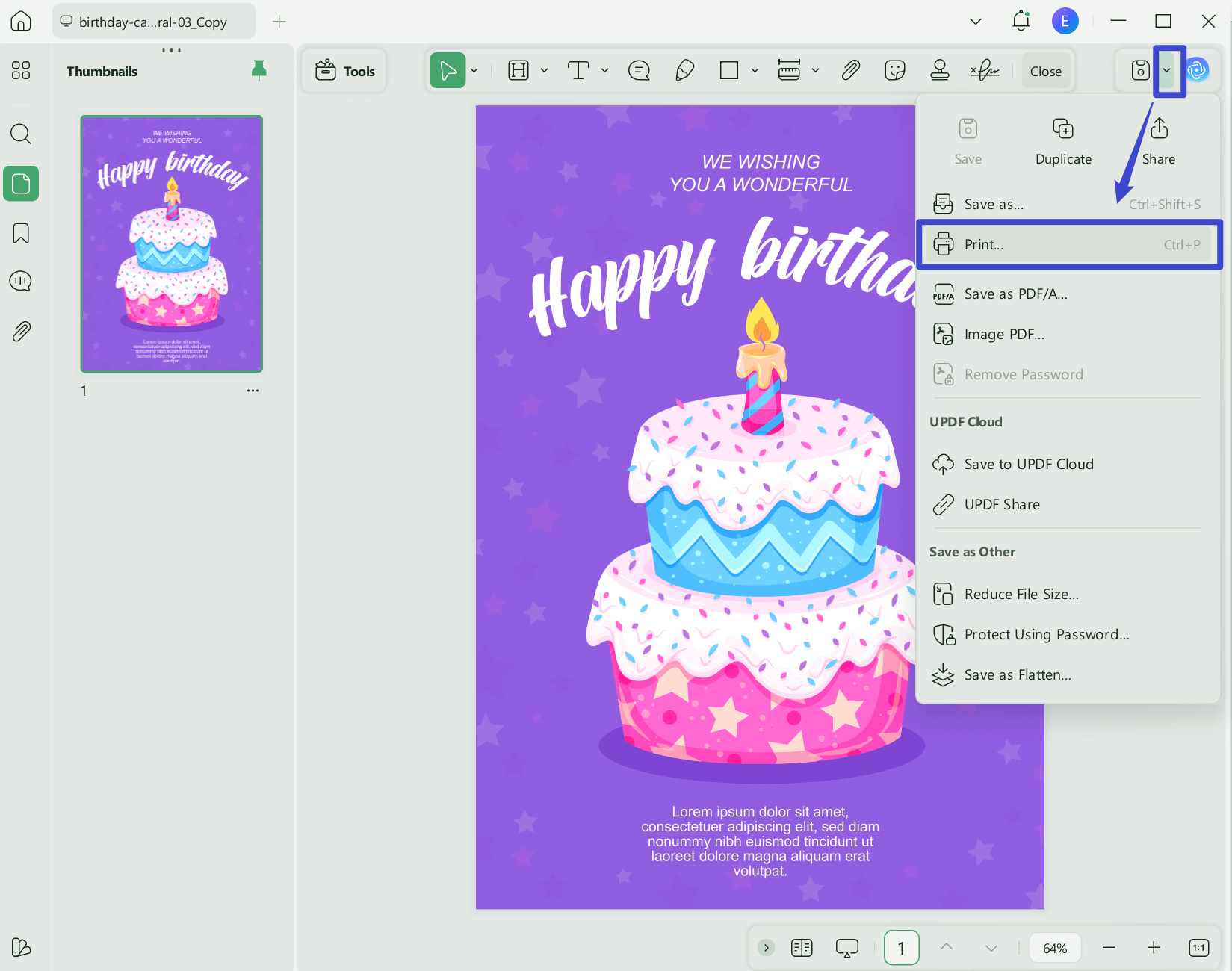Click the UPDF logo icon at bottom-left
Viewport: 1232px width, 971px height.
[21, 947]
